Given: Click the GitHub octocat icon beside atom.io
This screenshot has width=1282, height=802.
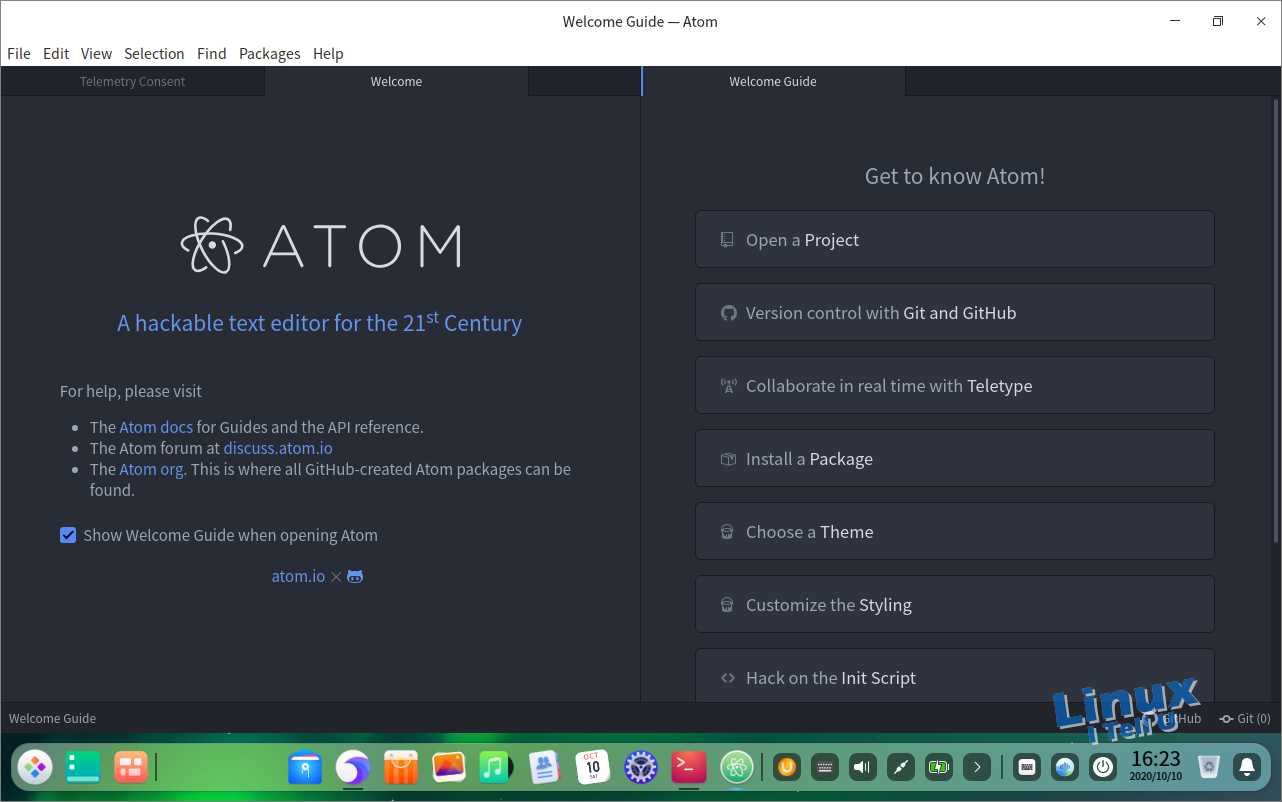Looking at the screenshot, I should 355,576.
